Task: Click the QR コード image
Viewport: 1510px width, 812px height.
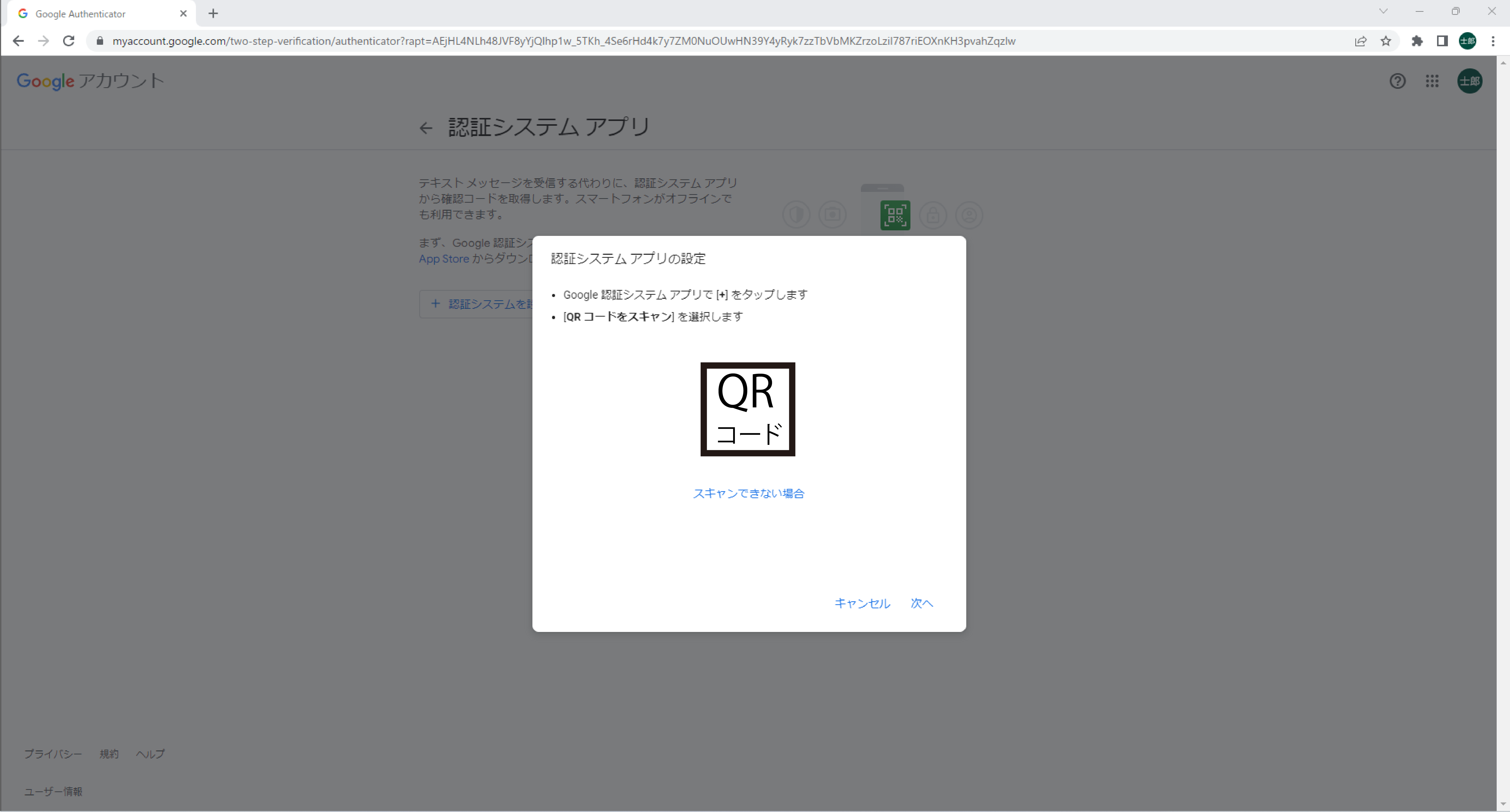Action: point(747,409)
